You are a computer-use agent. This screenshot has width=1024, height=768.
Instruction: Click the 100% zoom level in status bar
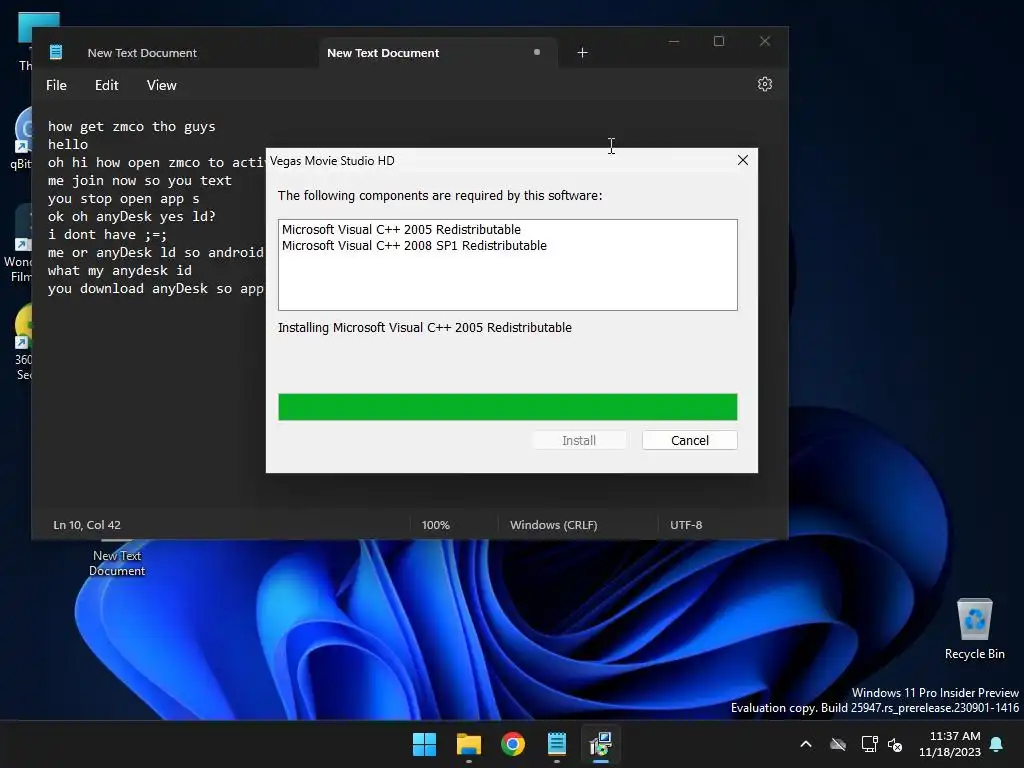point(436,525)
